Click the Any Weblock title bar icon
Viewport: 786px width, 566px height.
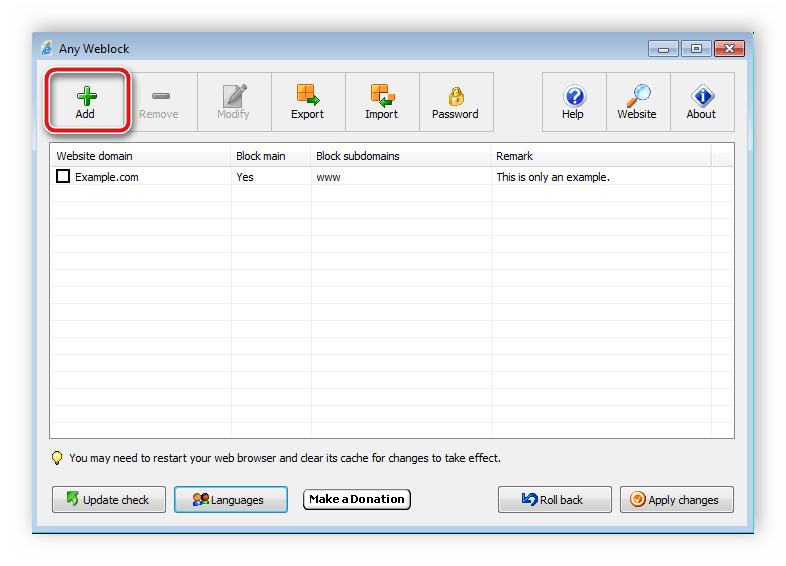click(x=47, y=48)
